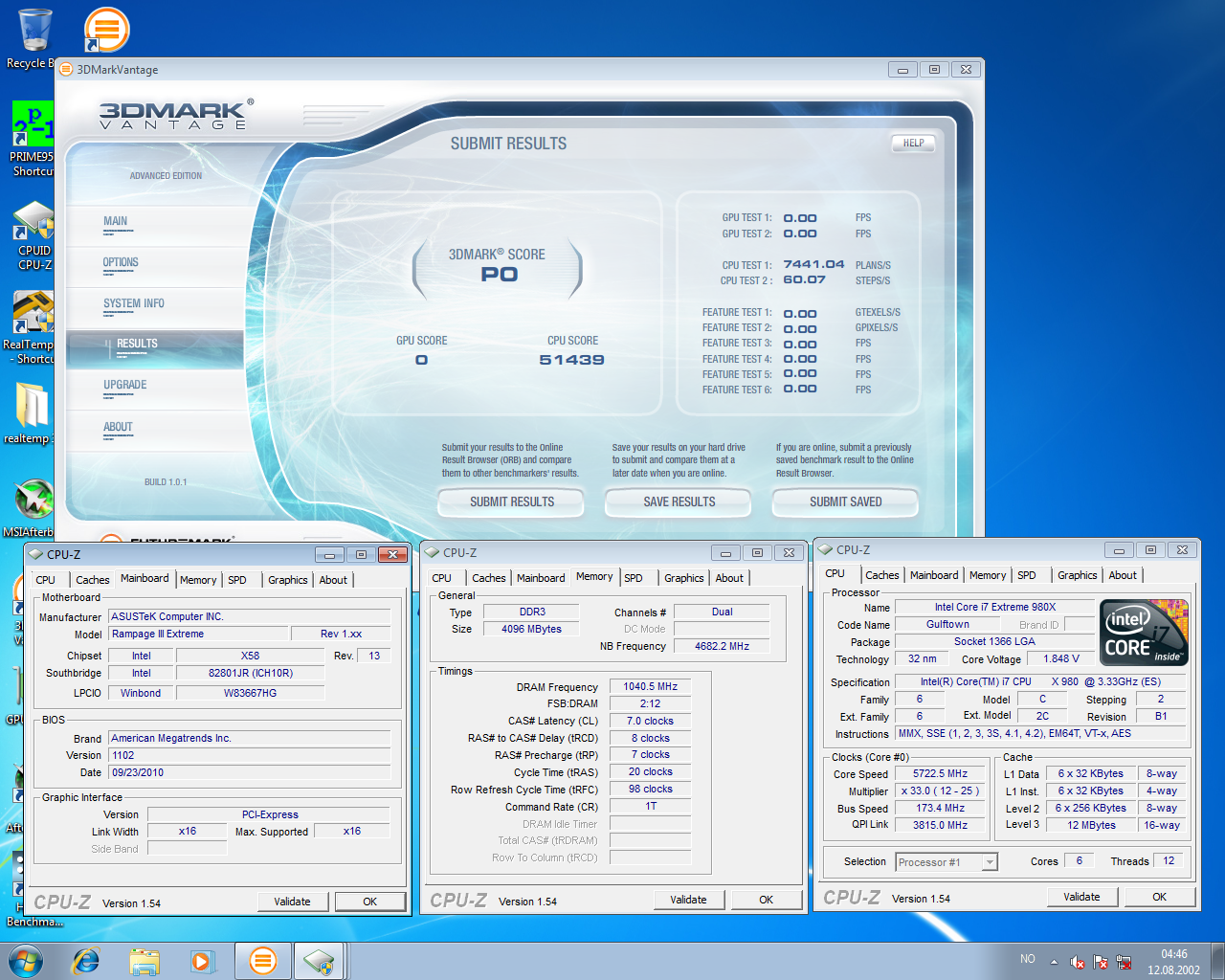Open Caches tab in Memory CPU-Z window

(489, 578)
